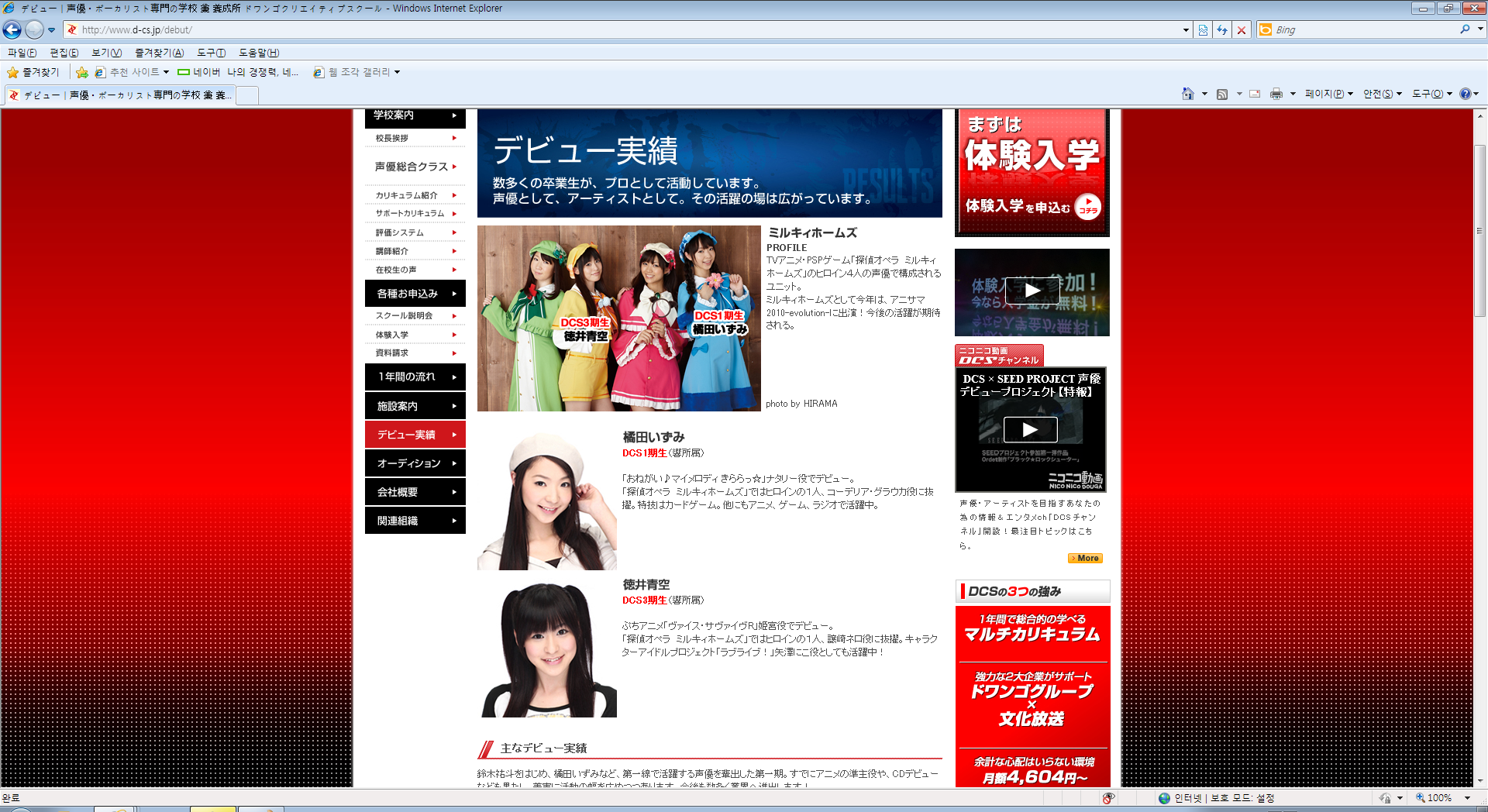Click the Refresh page icon

click(x=1222, y=30)
